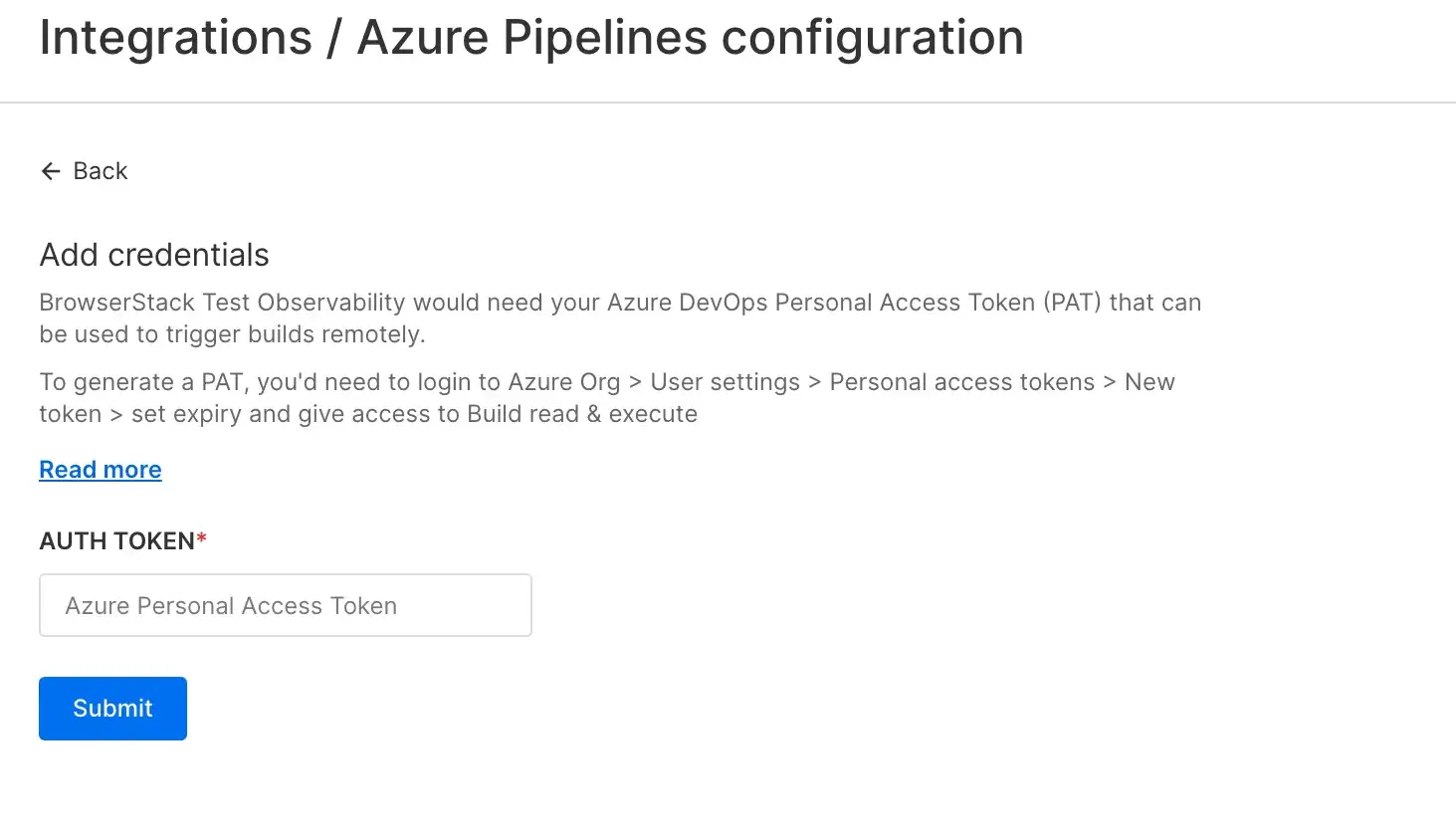Click the slash separator in the title

334,38
